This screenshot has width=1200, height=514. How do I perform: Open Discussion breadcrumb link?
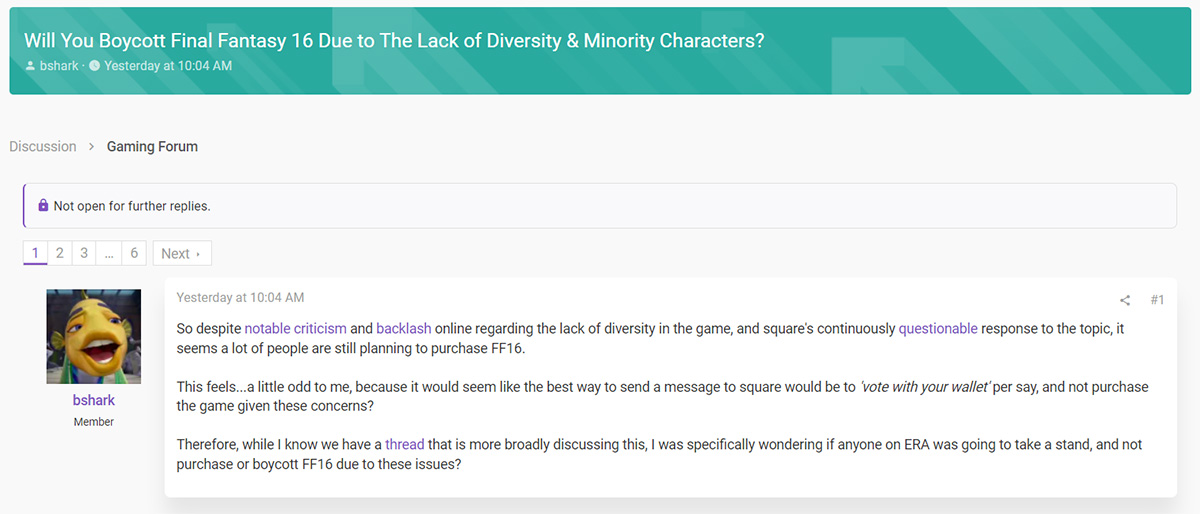43,146
